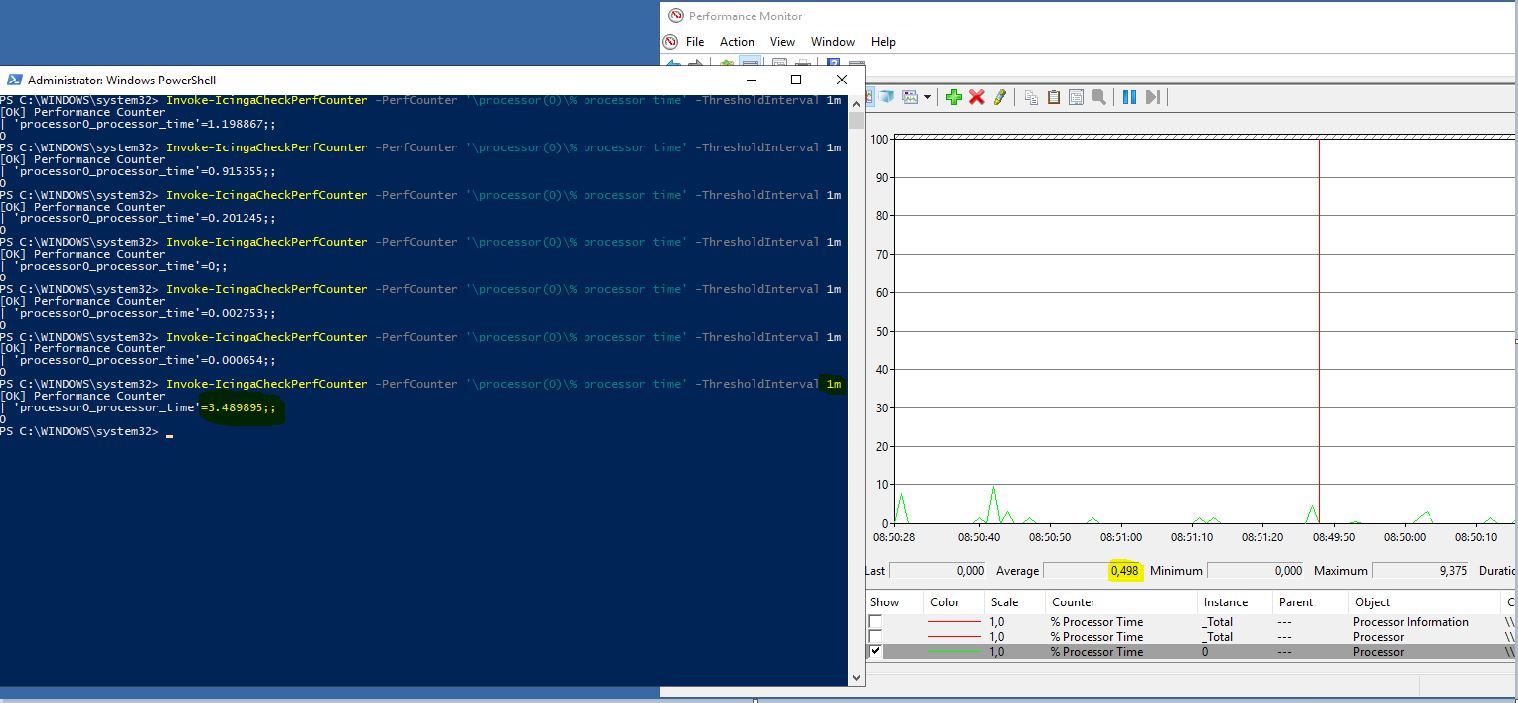
Task: Click the Change graph type icon
Action: [x=909, y=97]
